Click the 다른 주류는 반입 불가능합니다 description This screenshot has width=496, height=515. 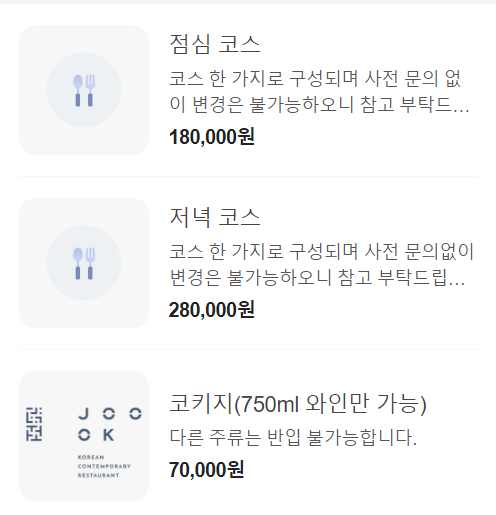pyautogui.click(x=293, y=437)
